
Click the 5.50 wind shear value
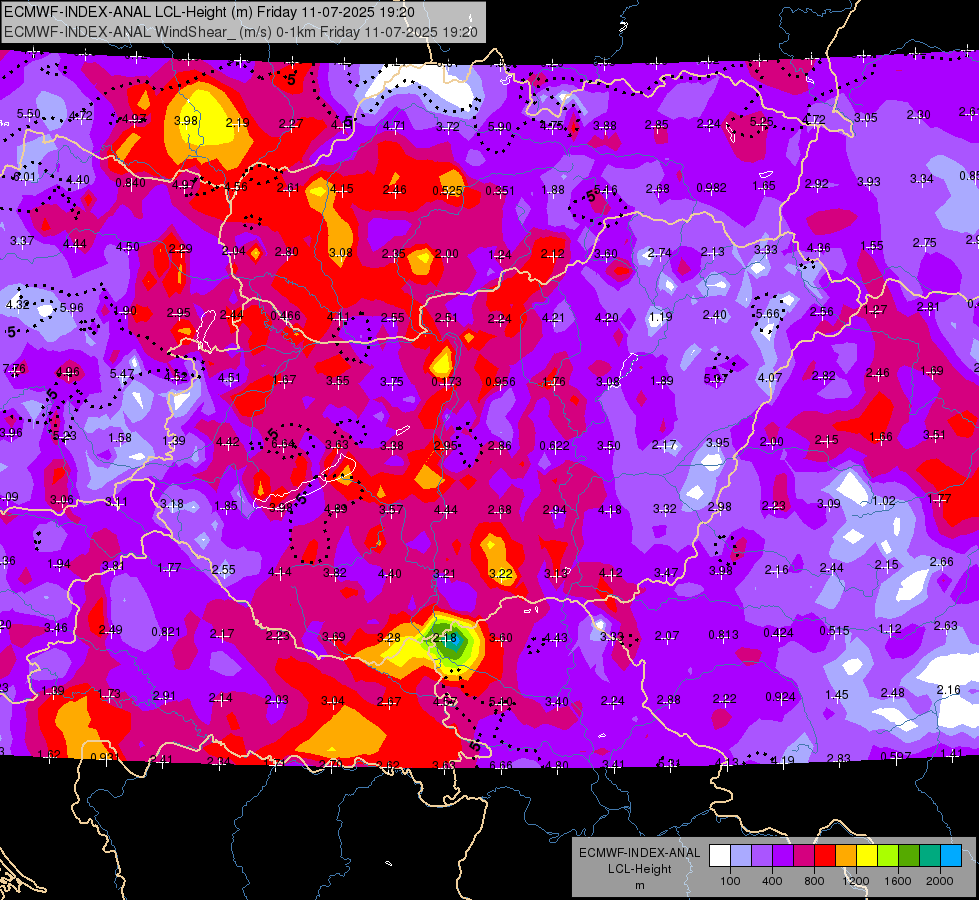29,114
